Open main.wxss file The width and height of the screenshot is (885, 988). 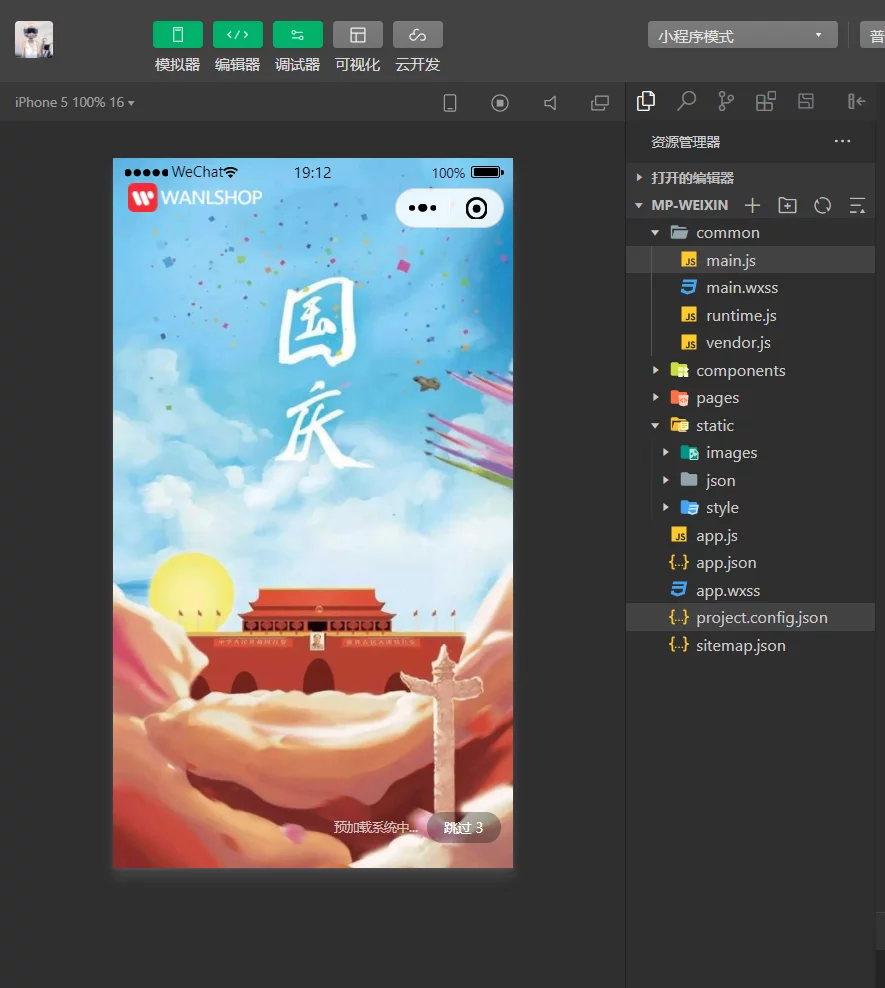[x=751, y=287]
